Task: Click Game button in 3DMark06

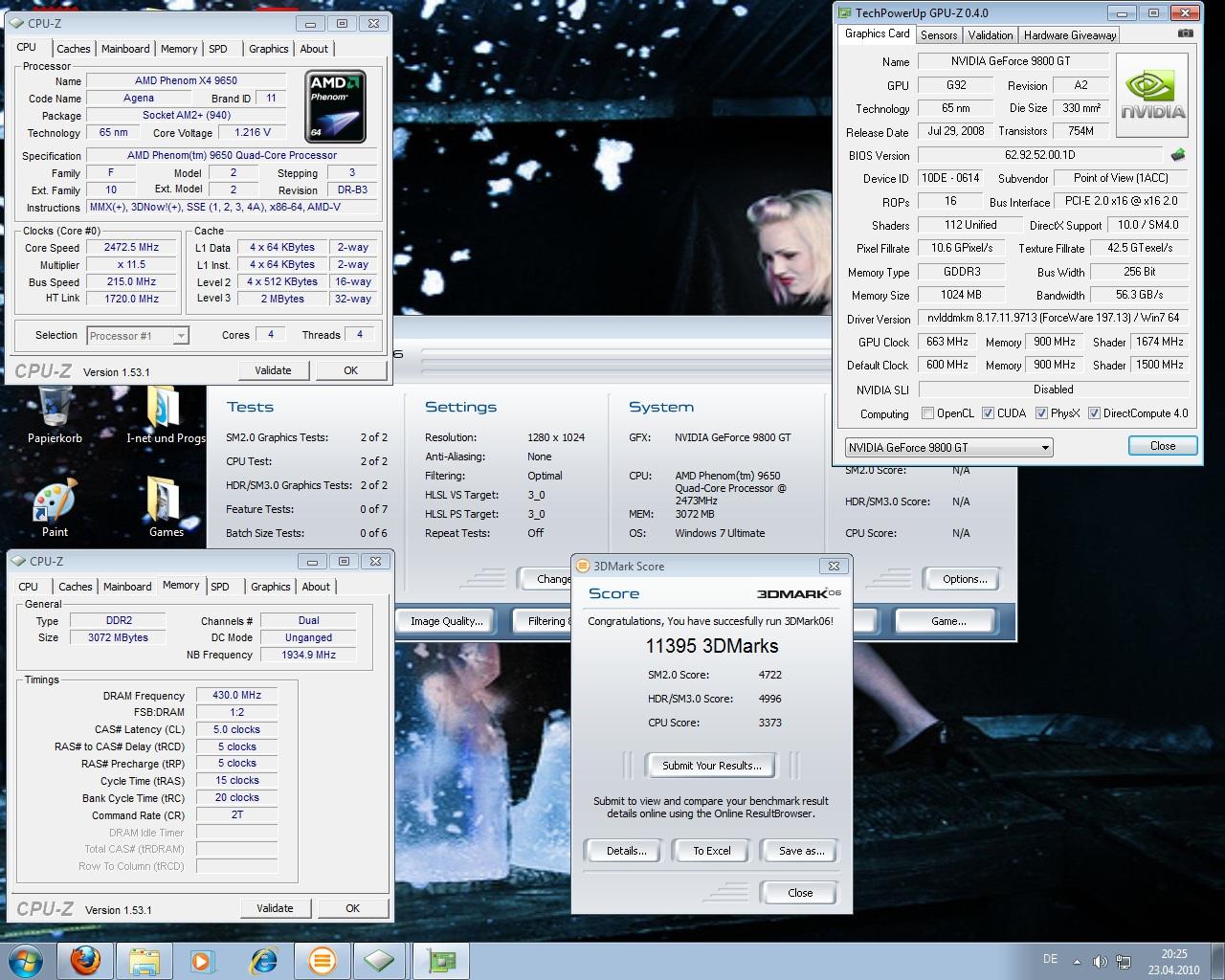Action: (x=948, y=621)
